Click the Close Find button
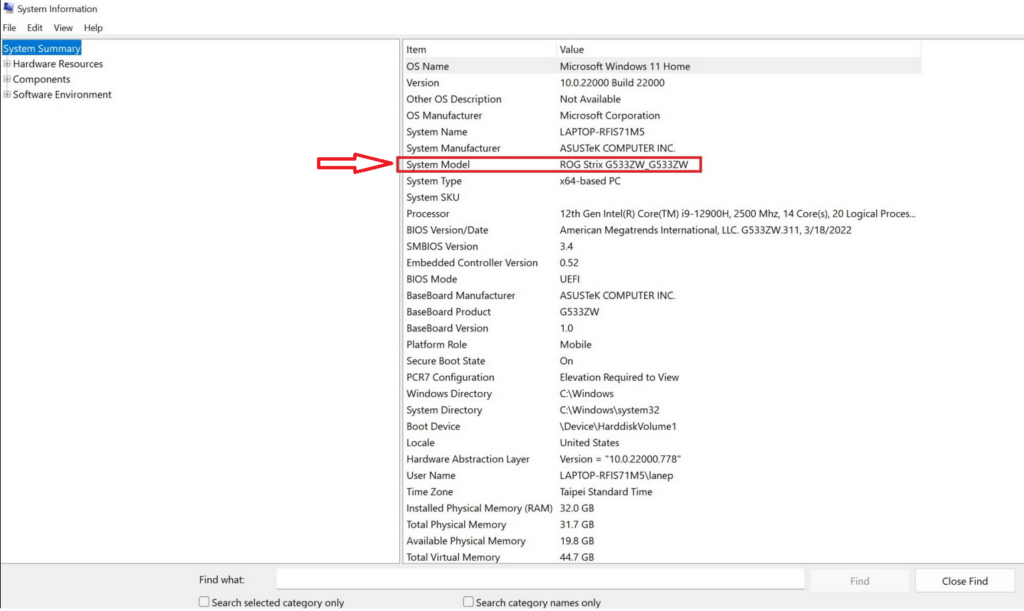The image size is (1024, 611). [965, 580]
